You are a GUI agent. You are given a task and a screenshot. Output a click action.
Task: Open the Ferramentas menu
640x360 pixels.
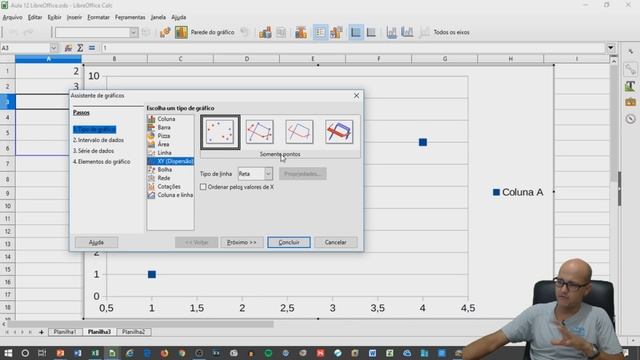pyautogui.click(x=130, y=17)
